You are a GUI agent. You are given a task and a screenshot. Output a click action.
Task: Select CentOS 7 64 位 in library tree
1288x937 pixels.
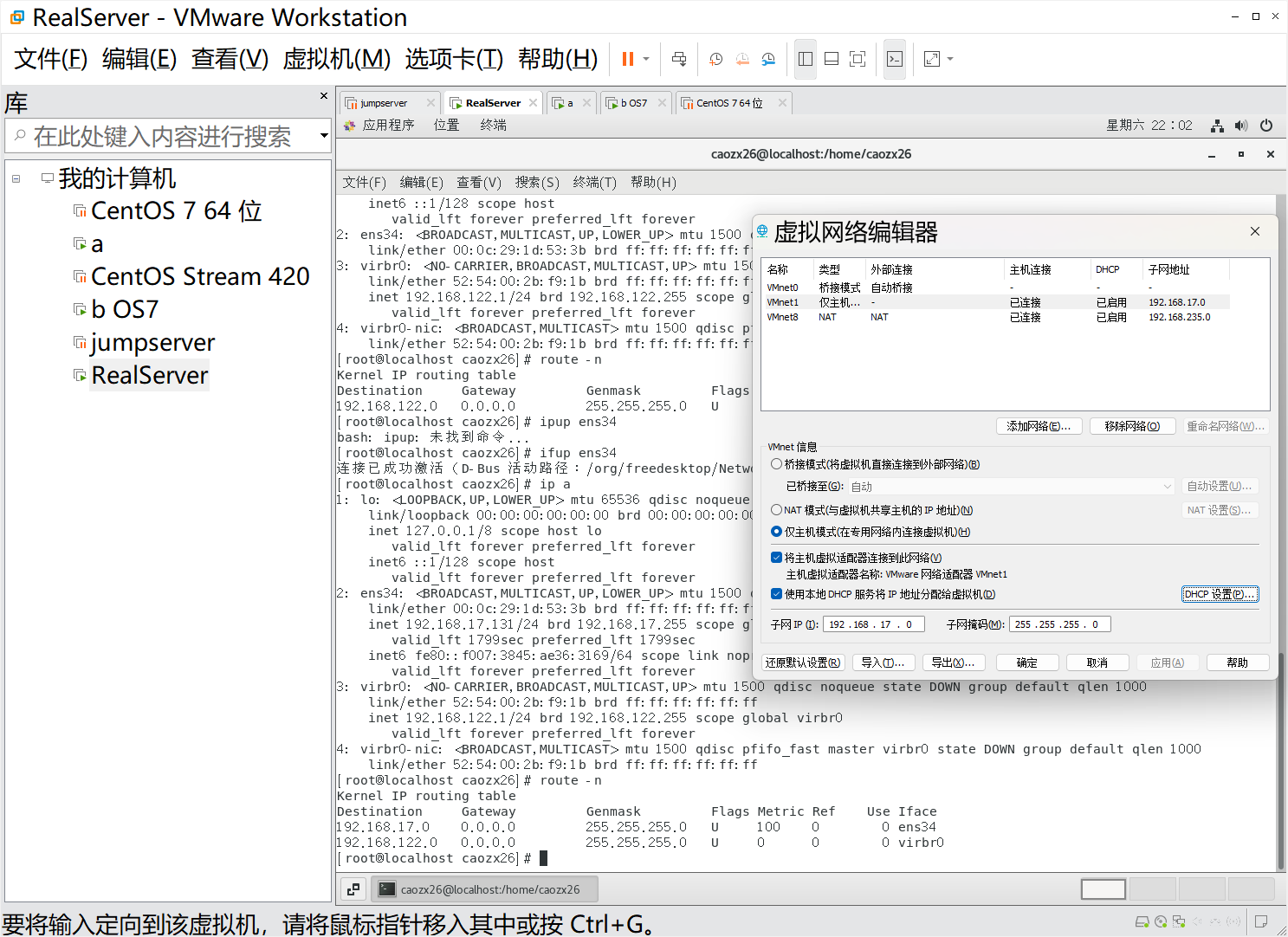176,210
